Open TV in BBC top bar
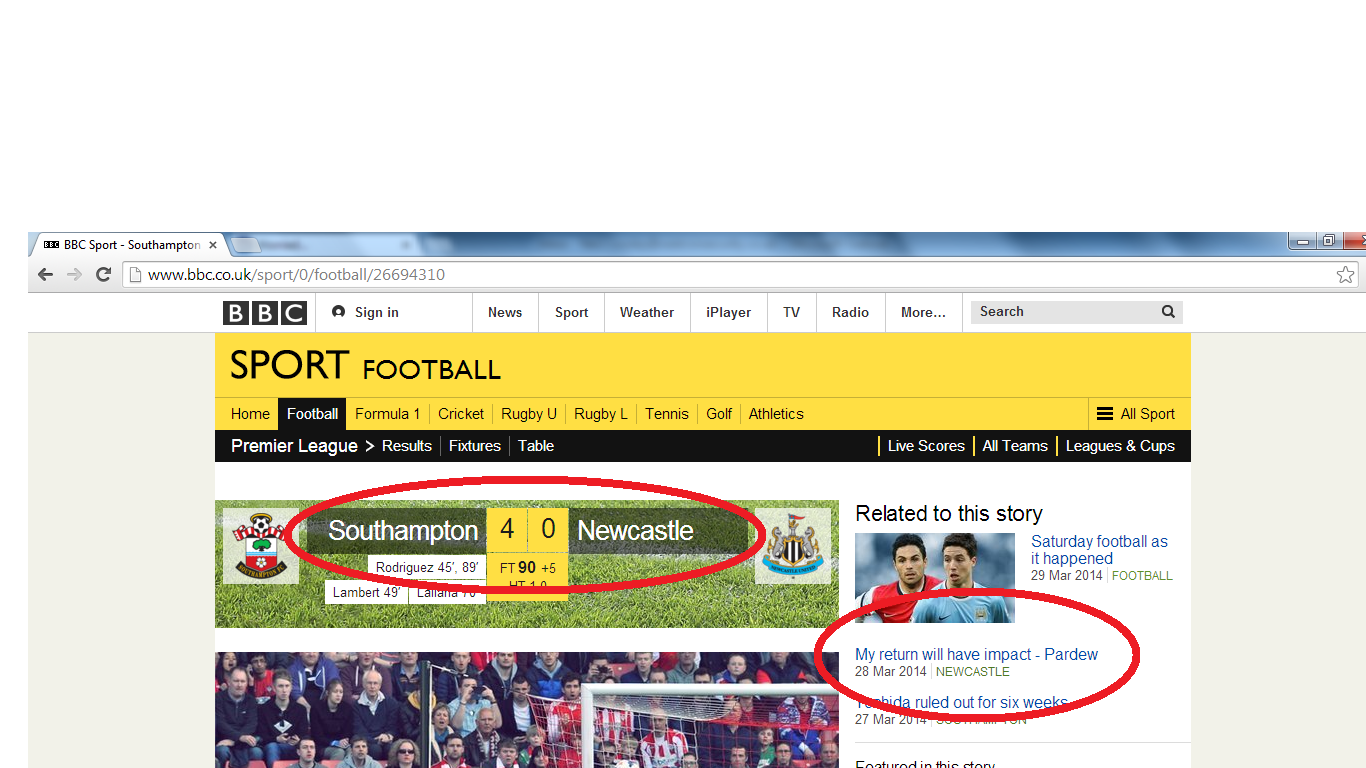 792,312
